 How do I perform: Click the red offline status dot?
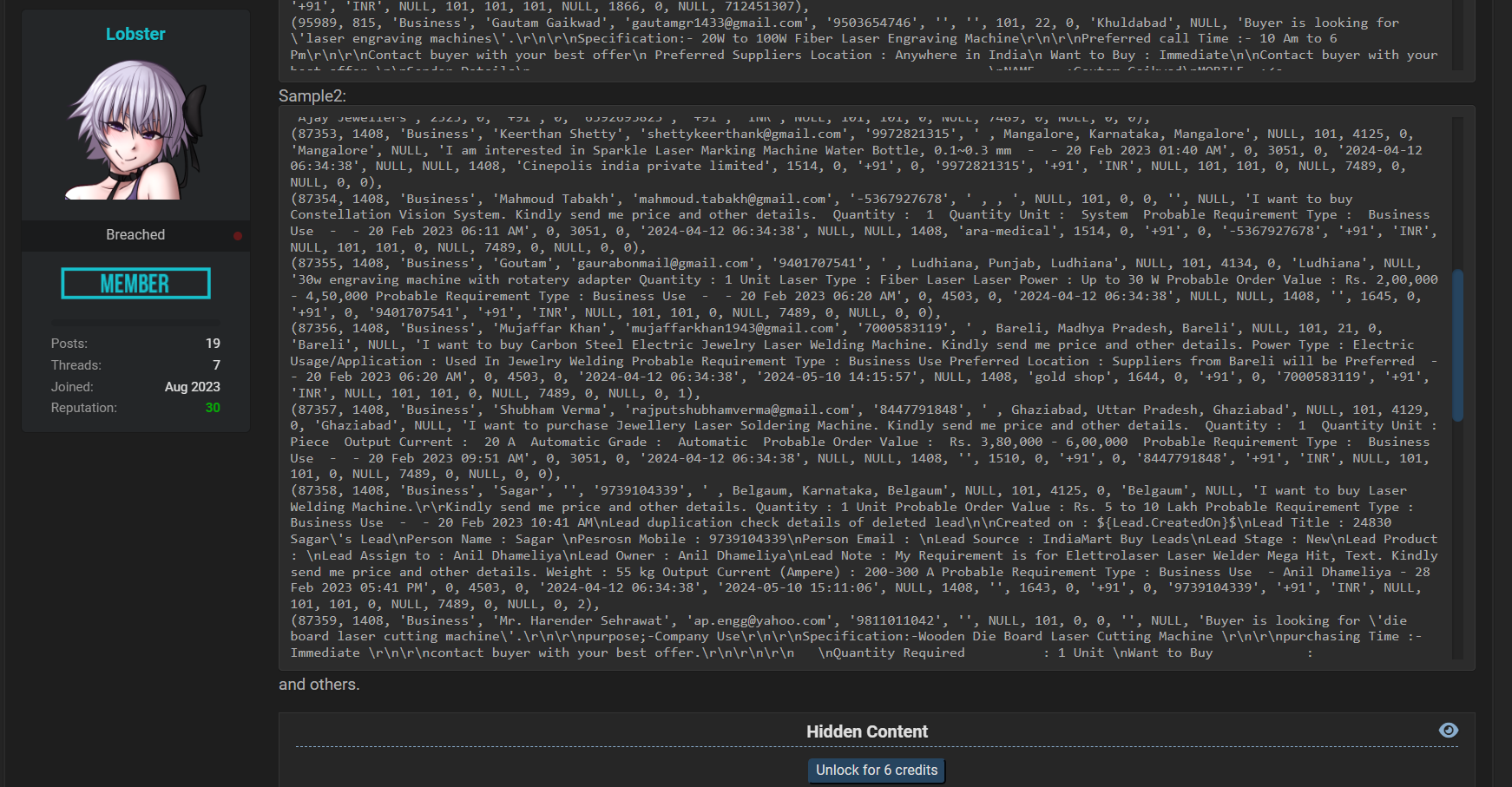[237, 236]
